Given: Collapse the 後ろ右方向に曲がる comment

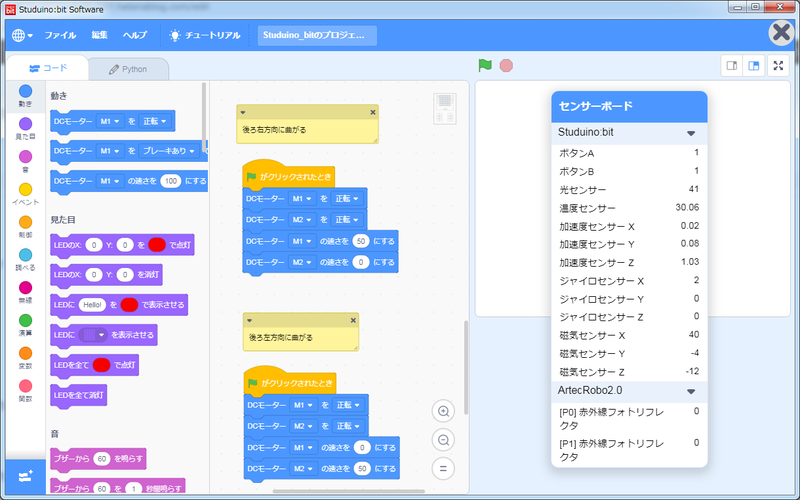Looking at the screenshot, I should (x=243, y=112).
